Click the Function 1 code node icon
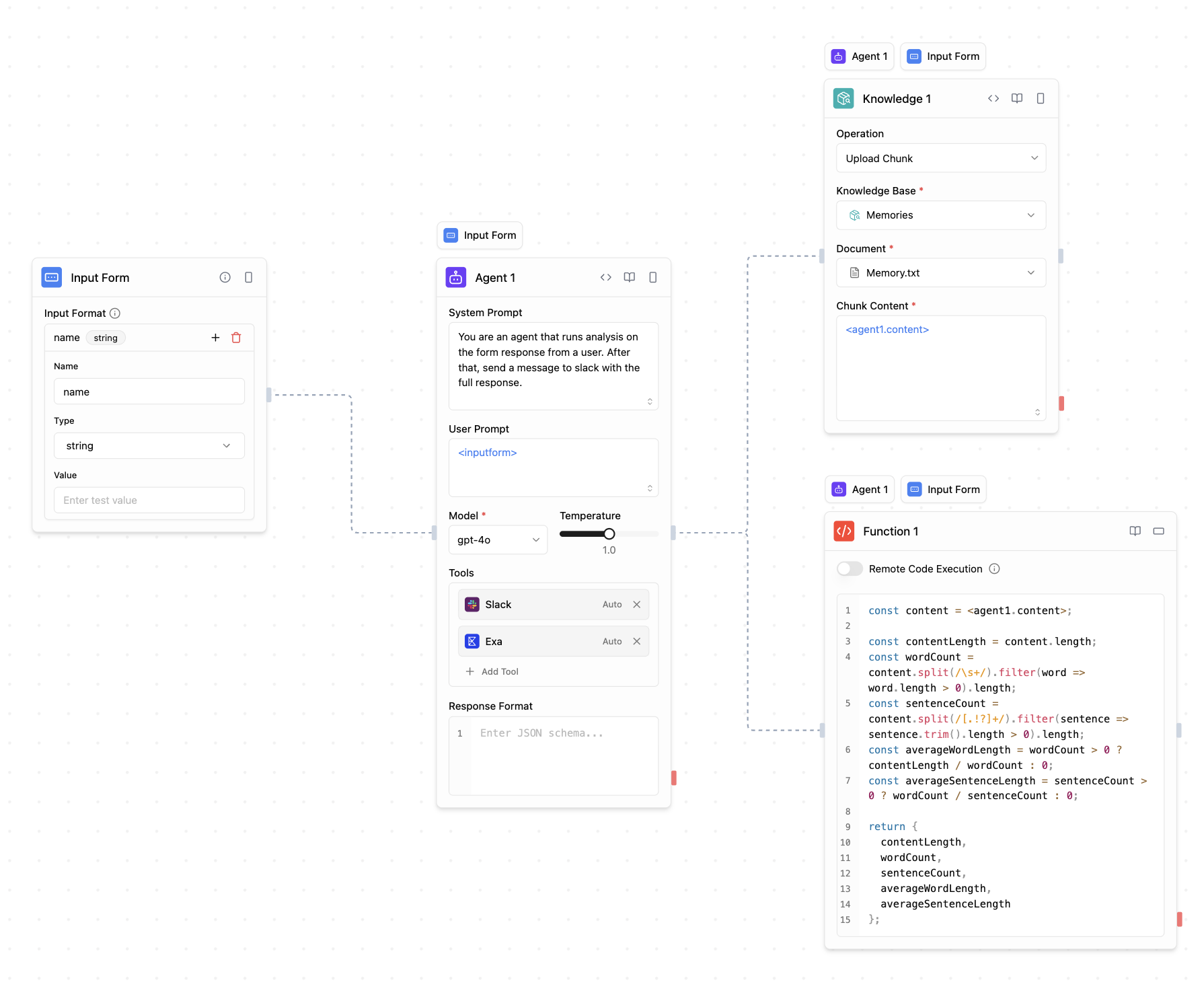 [844, 531]
